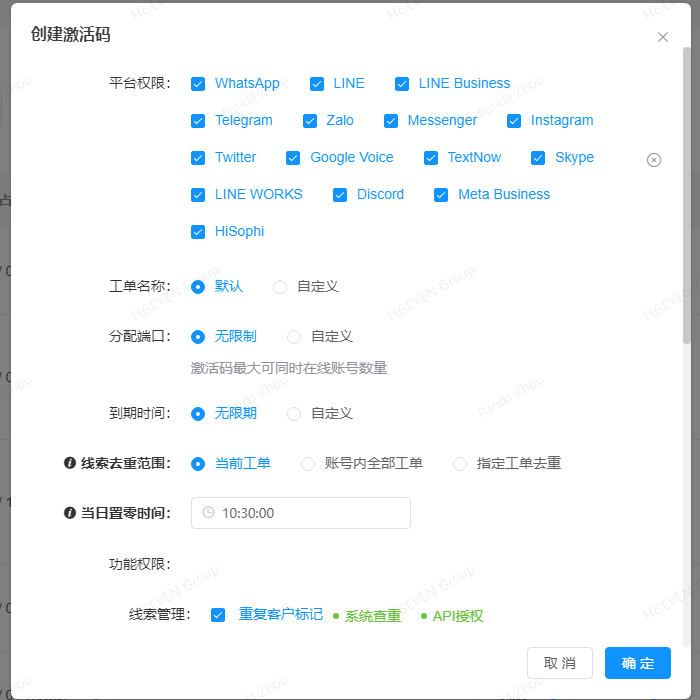Click info icon next to 线索去重范围
Viewport: 700px width, 700px height.
[x=70, y=463]
